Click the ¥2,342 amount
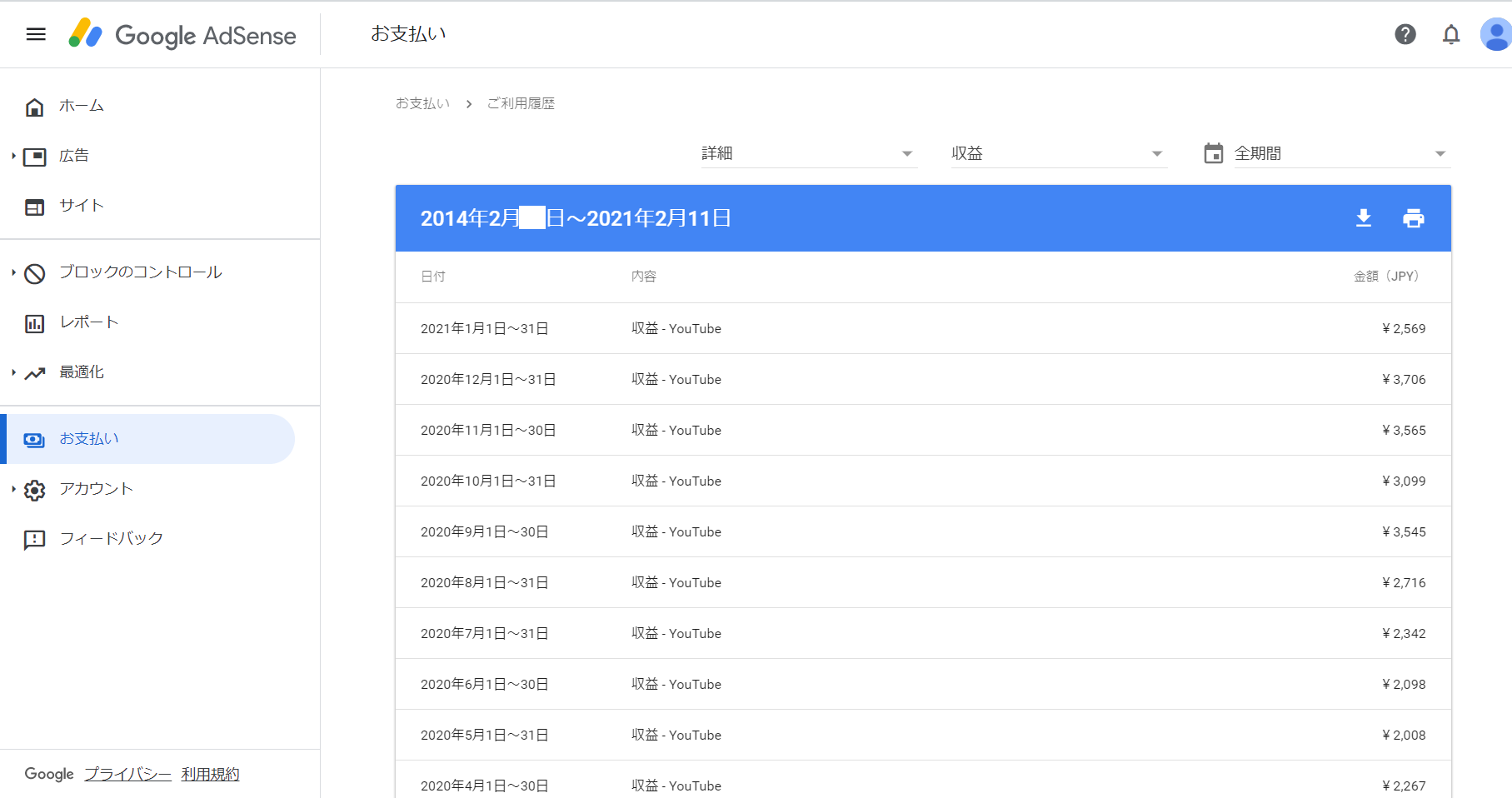 [x=1404, y=634]
